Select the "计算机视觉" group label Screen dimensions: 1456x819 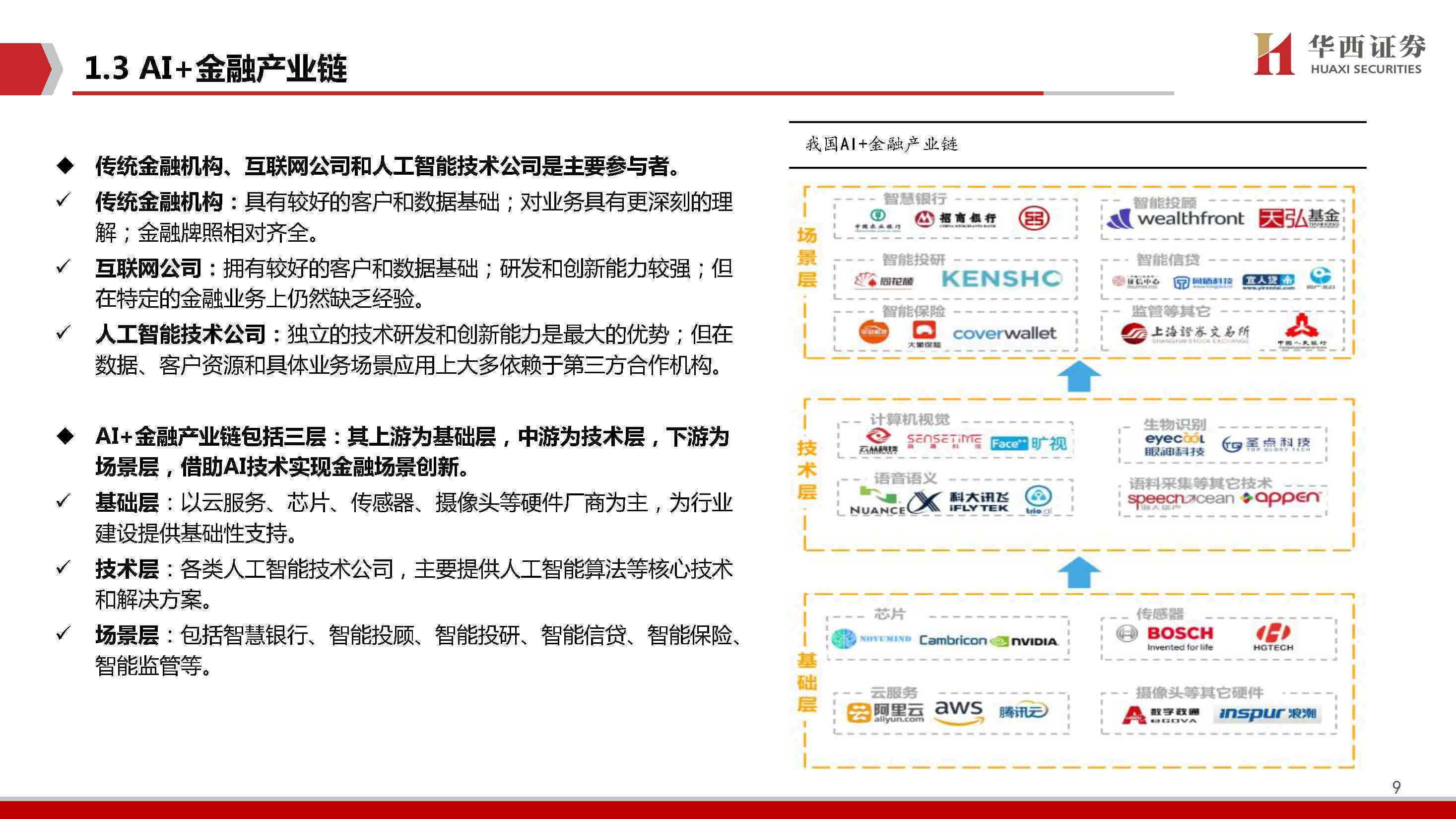(910, 419)
